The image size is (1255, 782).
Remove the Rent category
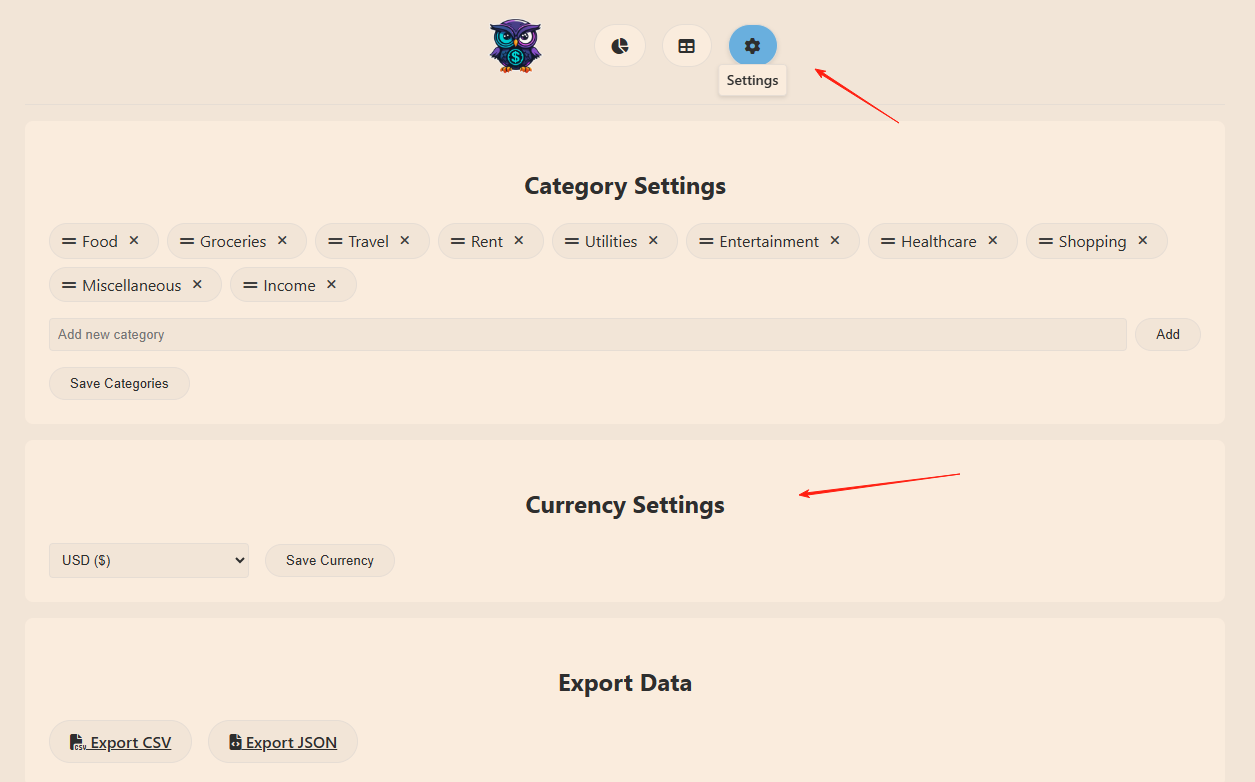(519, 241)
